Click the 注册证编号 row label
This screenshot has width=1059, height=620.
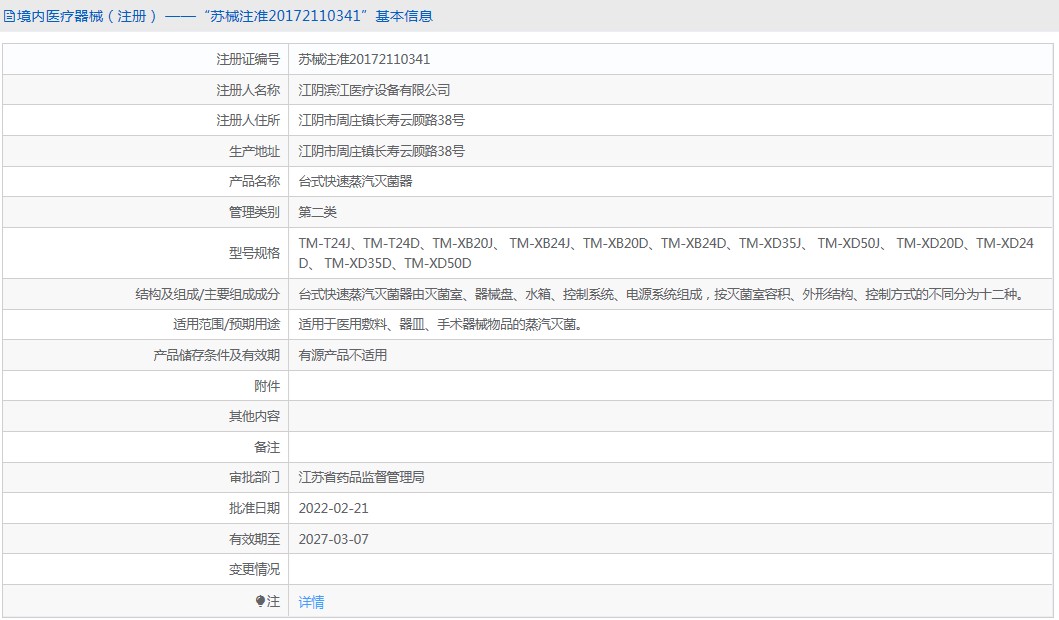click(x=248, y=59)
